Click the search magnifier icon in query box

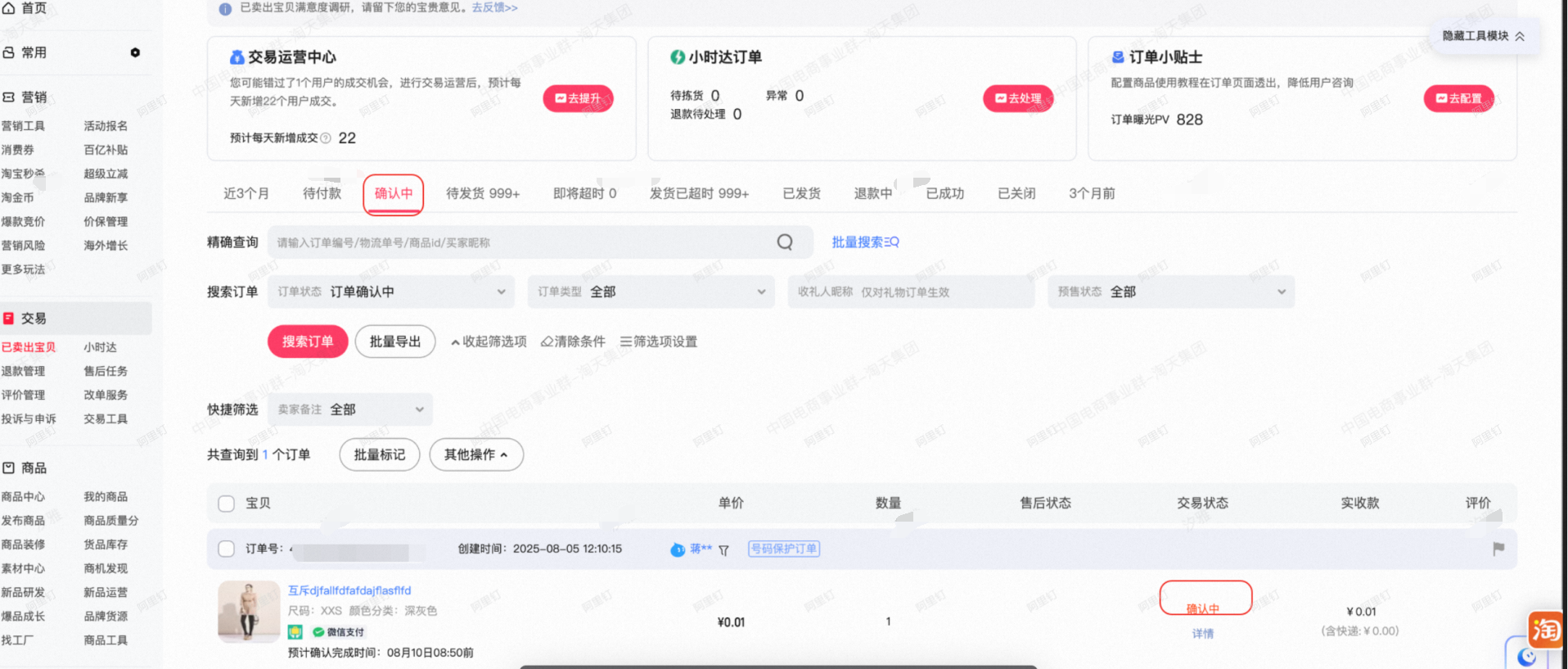[x=785, y=242]
